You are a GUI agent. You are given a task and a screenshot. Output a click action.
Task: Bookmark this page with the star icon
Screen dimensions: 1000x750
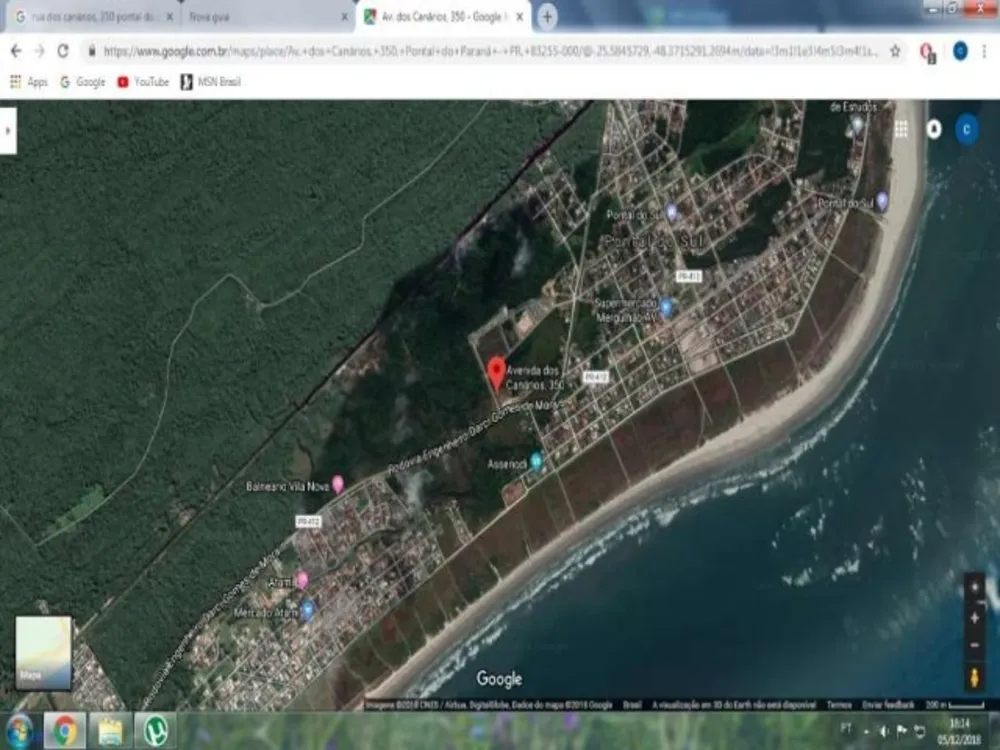[x=895, y=51]
